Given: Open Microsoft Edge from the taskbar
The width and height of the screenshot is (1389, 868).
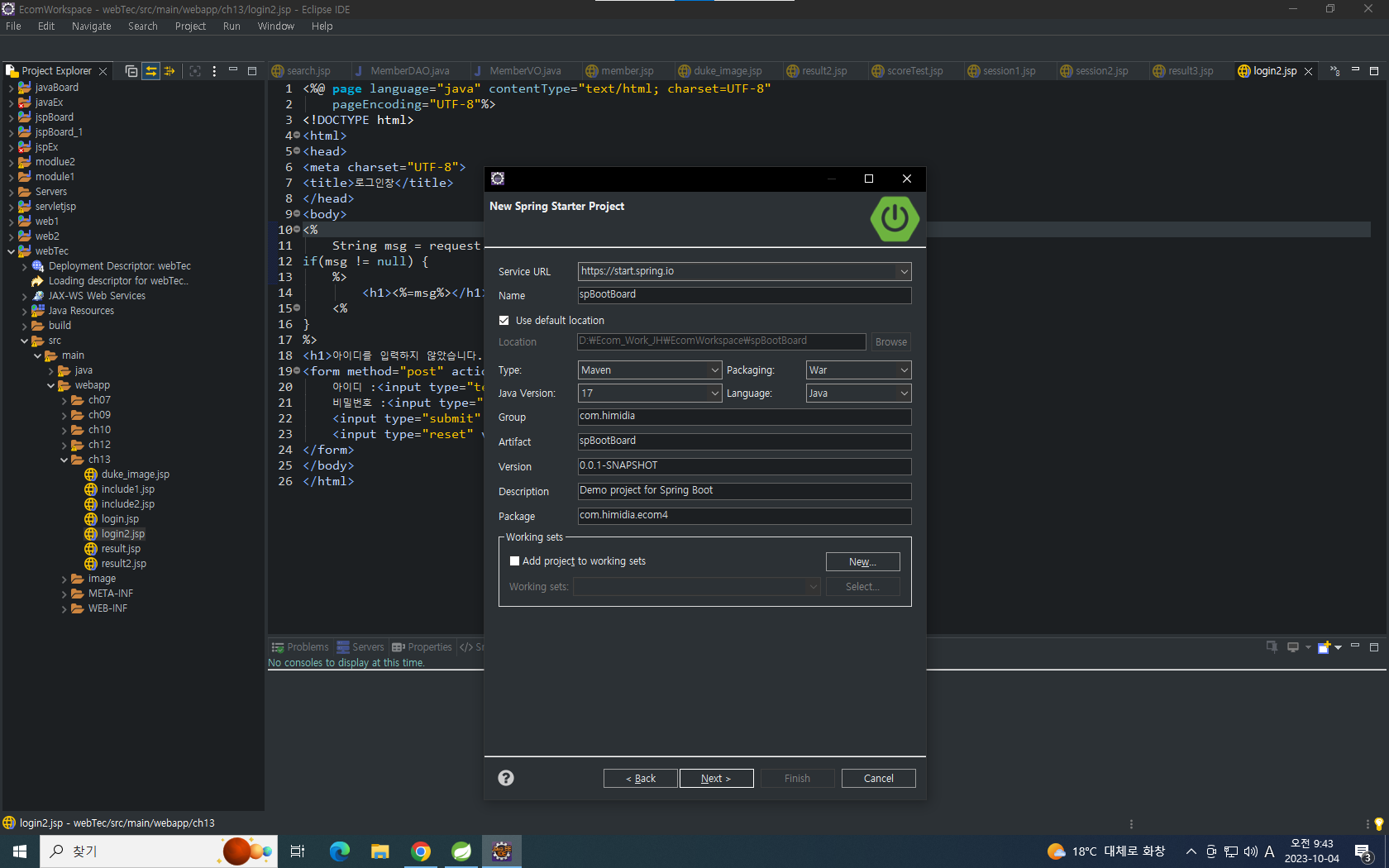Looking at the screenshot, I should tap(340, 851).
